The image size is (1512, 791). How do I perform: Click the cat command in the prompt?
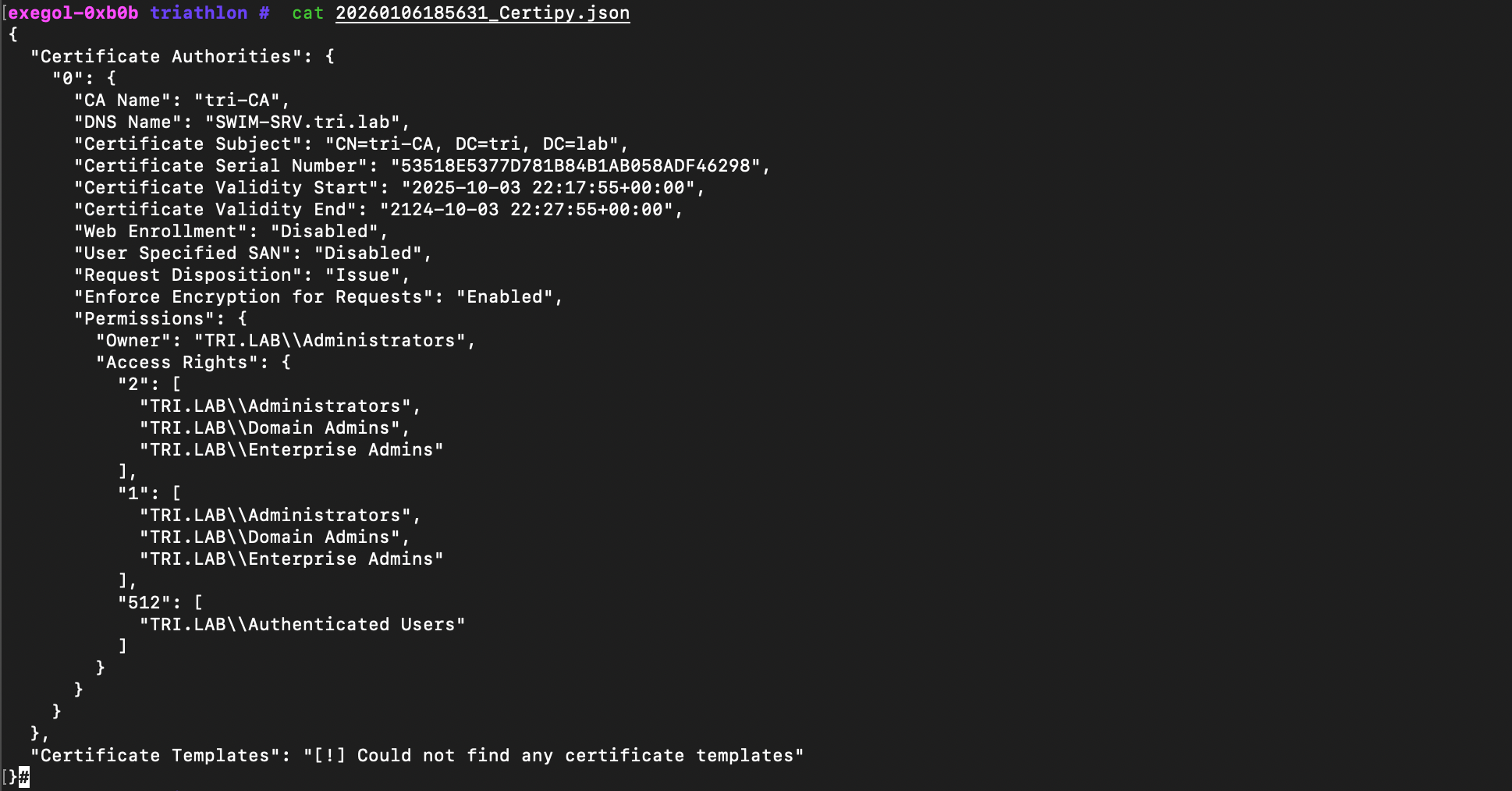click(307, 13)
